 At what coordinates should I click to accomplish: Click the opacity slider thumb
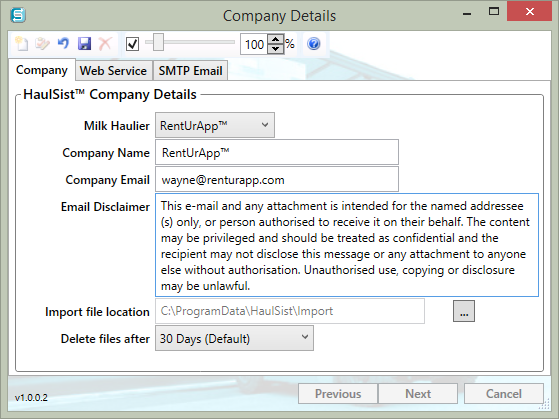[x=159, y=43]
